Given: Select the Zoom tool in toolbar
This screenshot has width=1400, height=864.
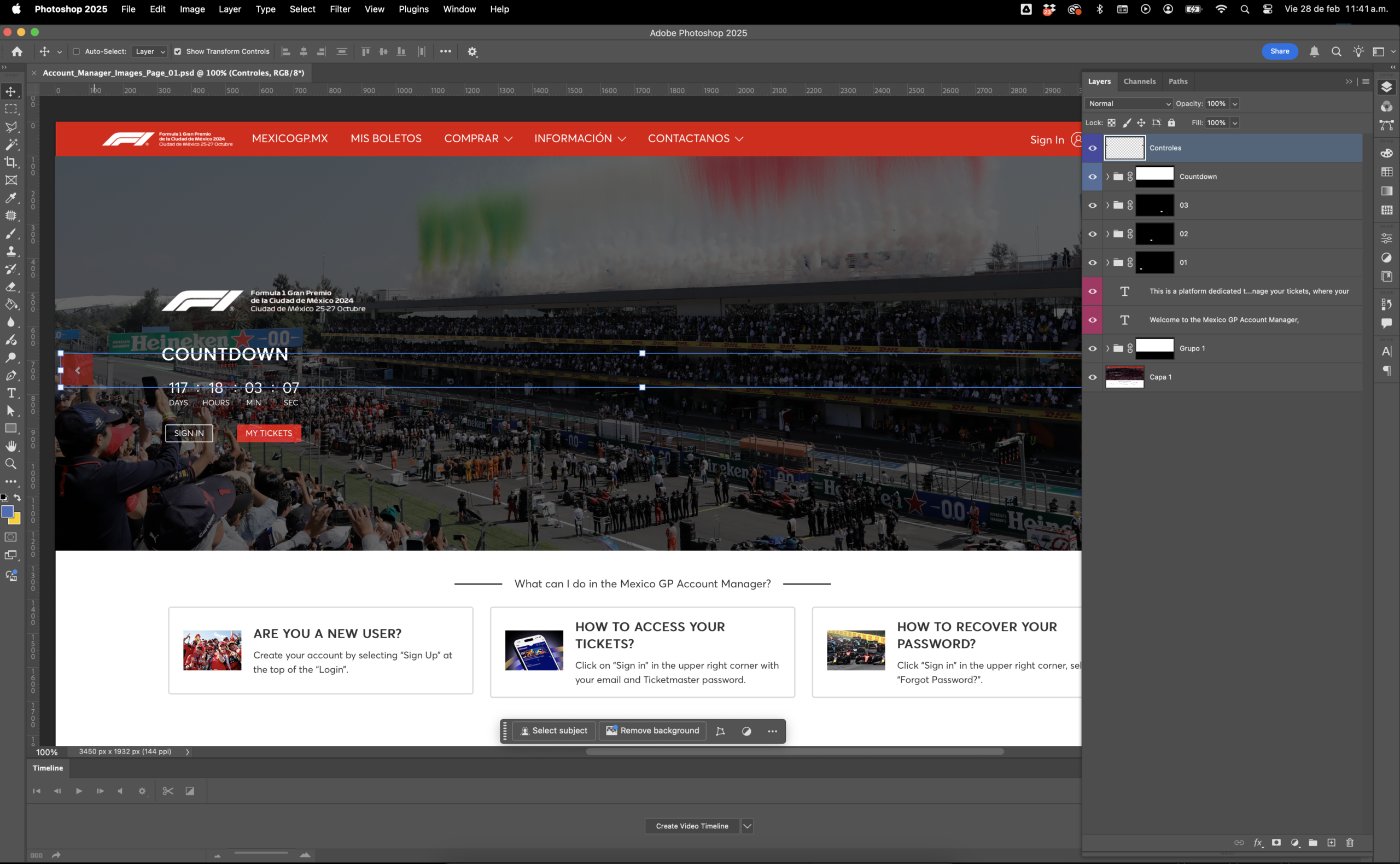Looking at the screenshot, I should click(11, 464).
